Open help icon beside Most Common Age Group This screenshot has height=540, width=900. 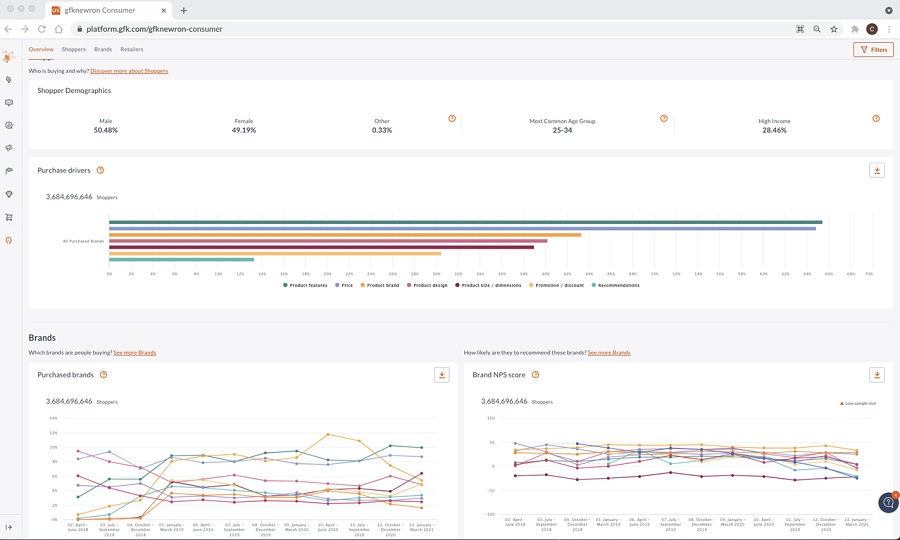tap(663, 119)
